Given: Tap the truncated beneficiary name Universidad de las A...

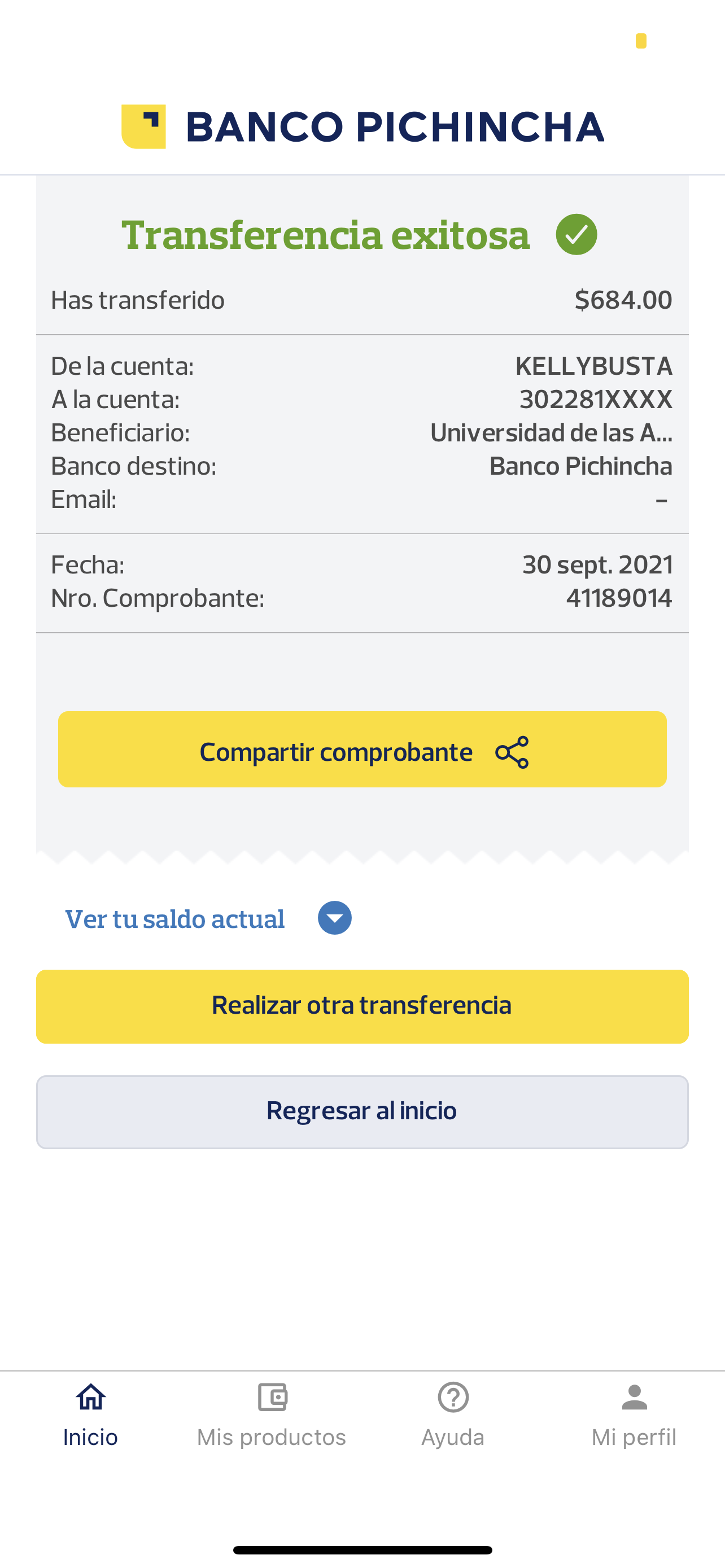Looking at the screenshot, I should click(551, 433).
